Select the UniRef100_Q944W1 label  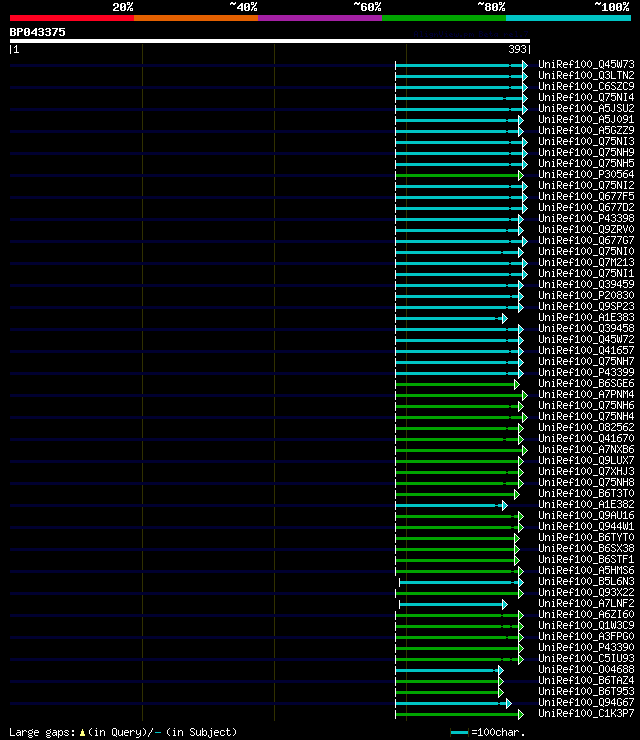[x=586, y=527]
